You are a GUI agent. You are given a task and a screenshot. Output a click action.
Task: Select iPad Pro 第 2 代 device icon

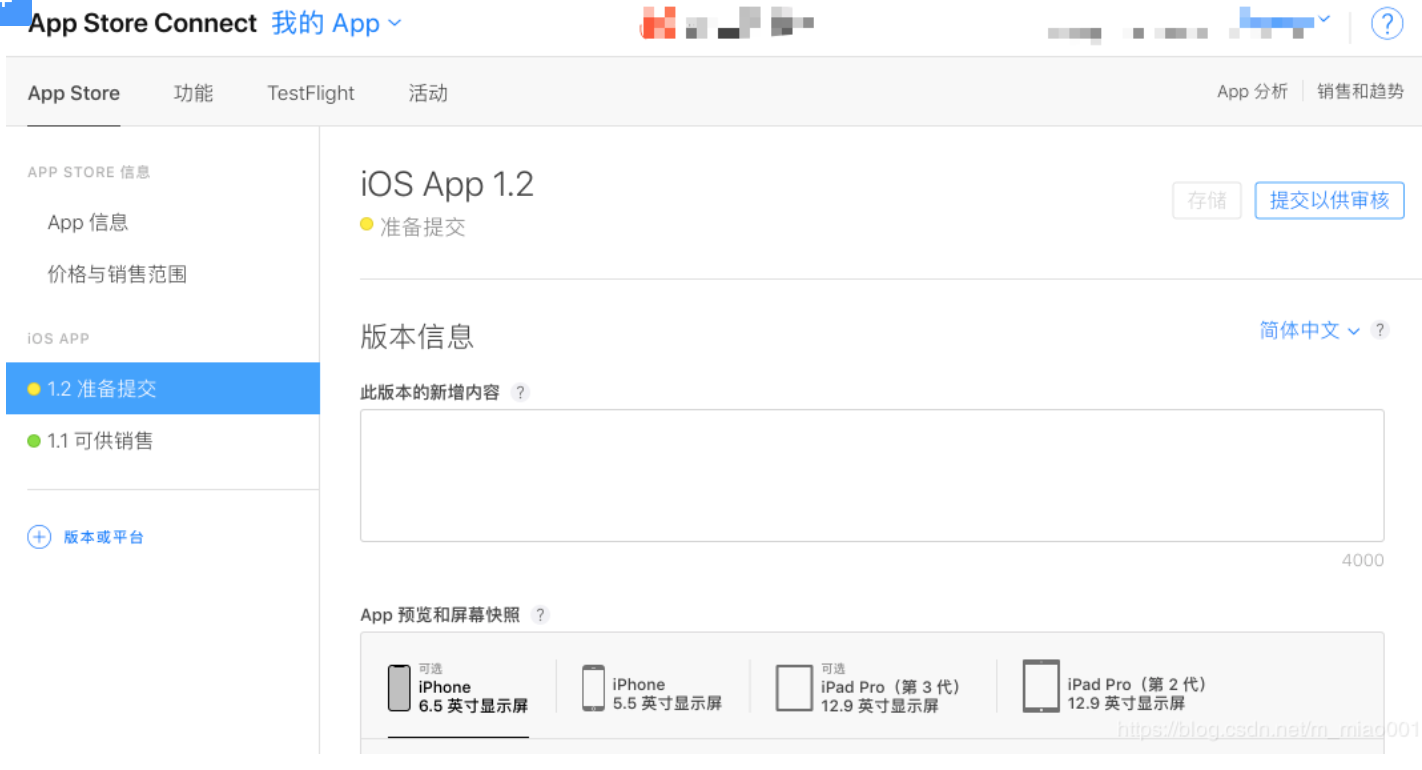point(1041,686)
